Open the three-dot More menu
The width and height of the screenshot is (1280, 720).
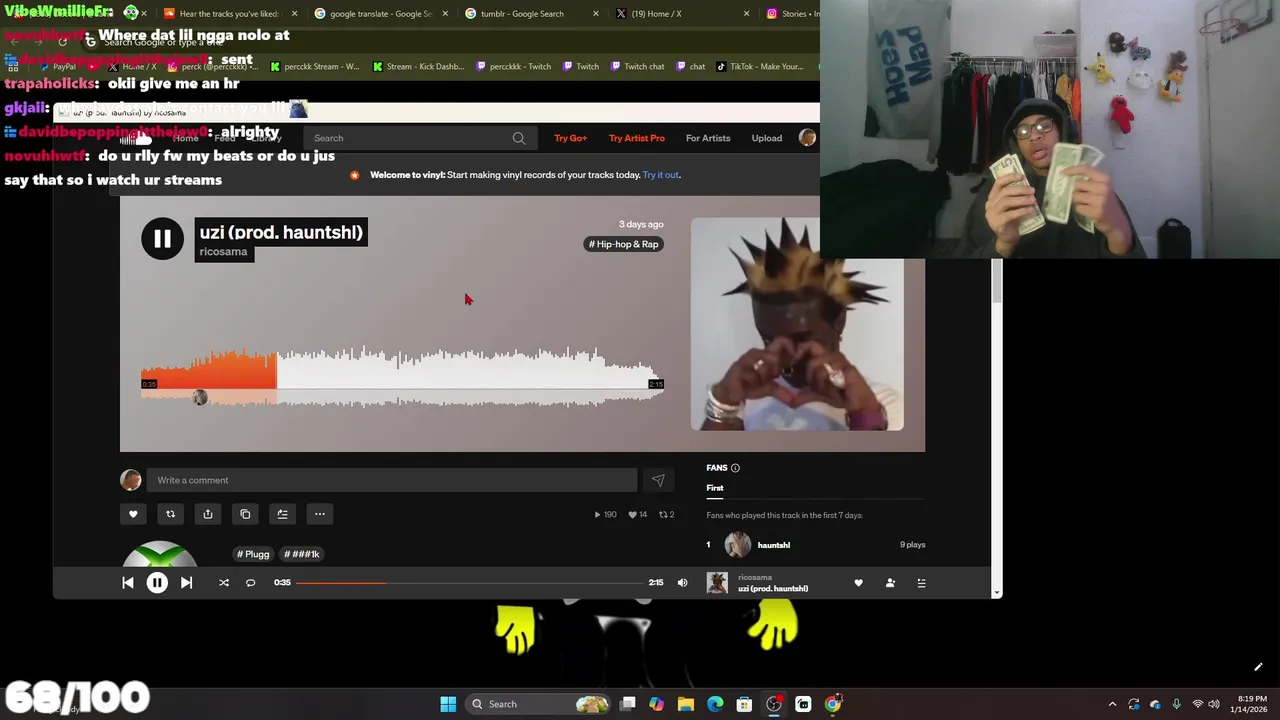320,514
